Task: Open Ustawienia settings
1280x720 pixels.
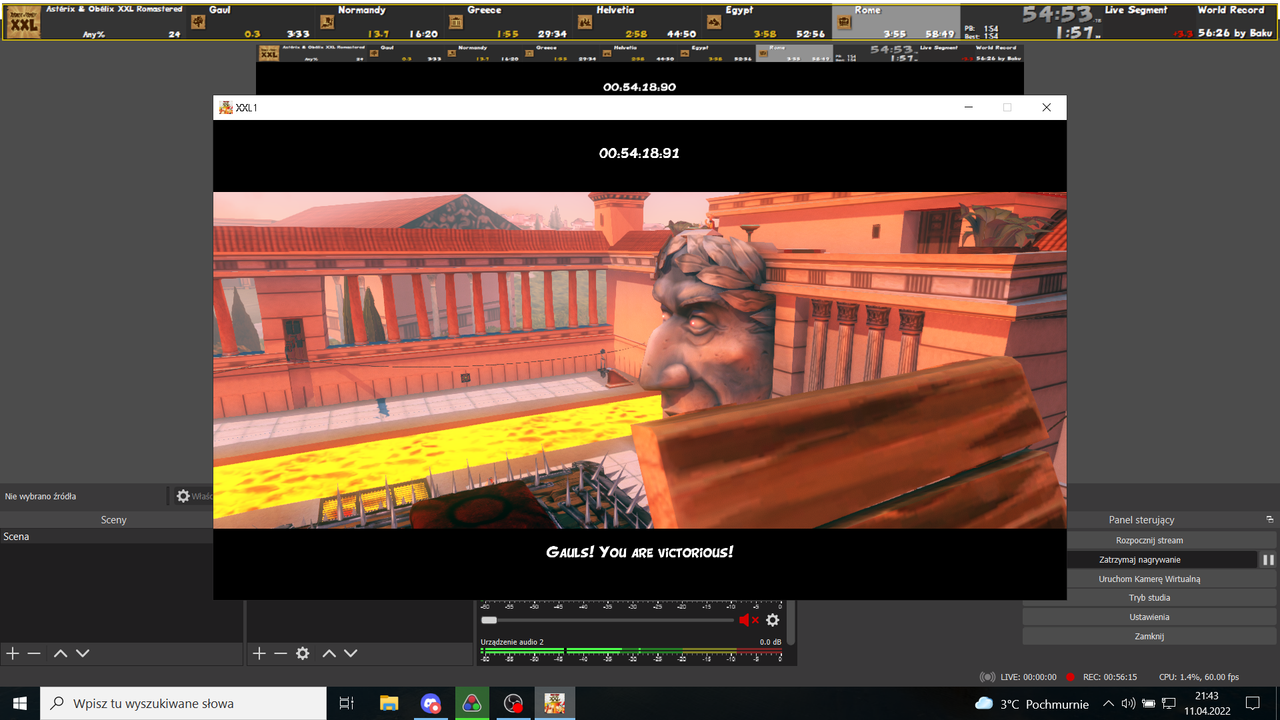Action: 1149,617
